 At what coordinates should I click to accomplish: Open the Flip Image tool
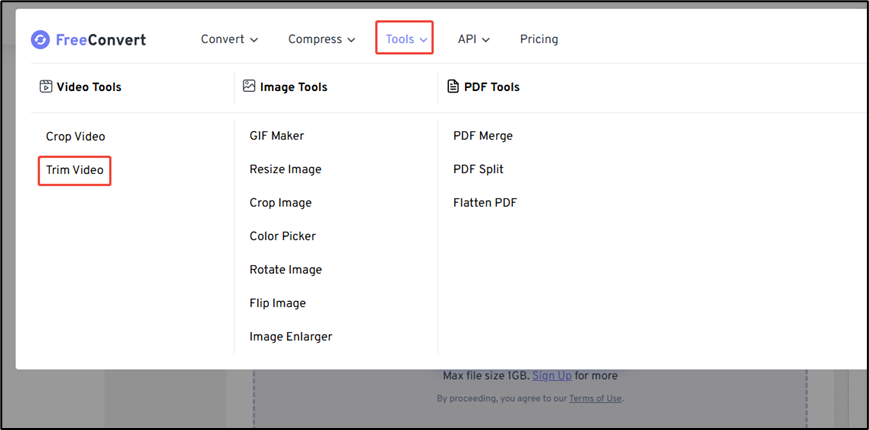coord(277,303)
